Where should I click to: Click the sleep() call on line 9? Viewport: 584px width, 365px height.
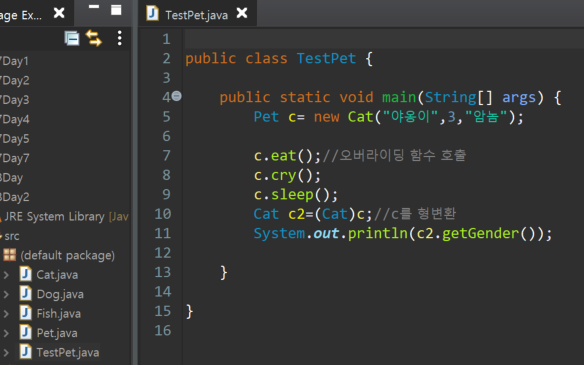292,194
